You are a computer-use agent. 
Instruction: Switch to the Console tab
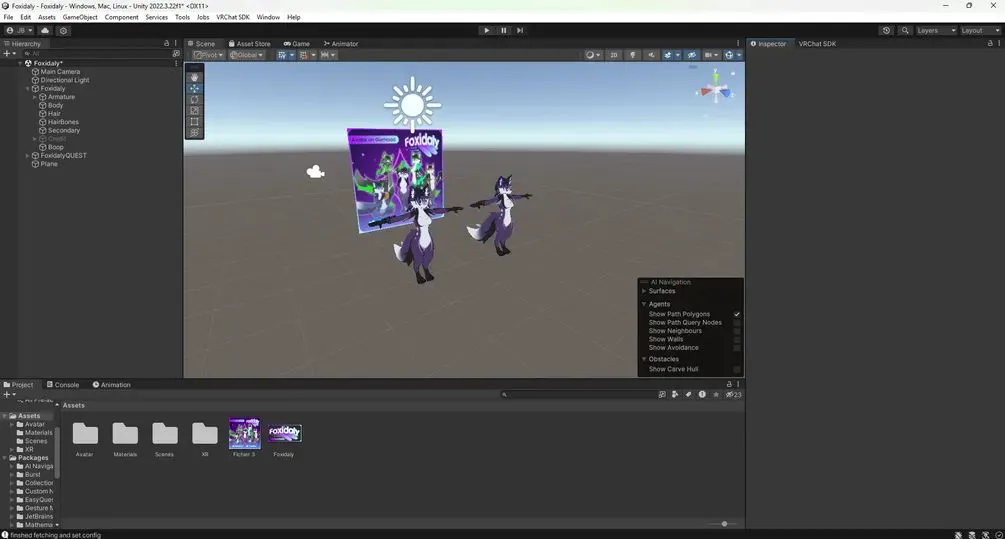click(62, 384)
